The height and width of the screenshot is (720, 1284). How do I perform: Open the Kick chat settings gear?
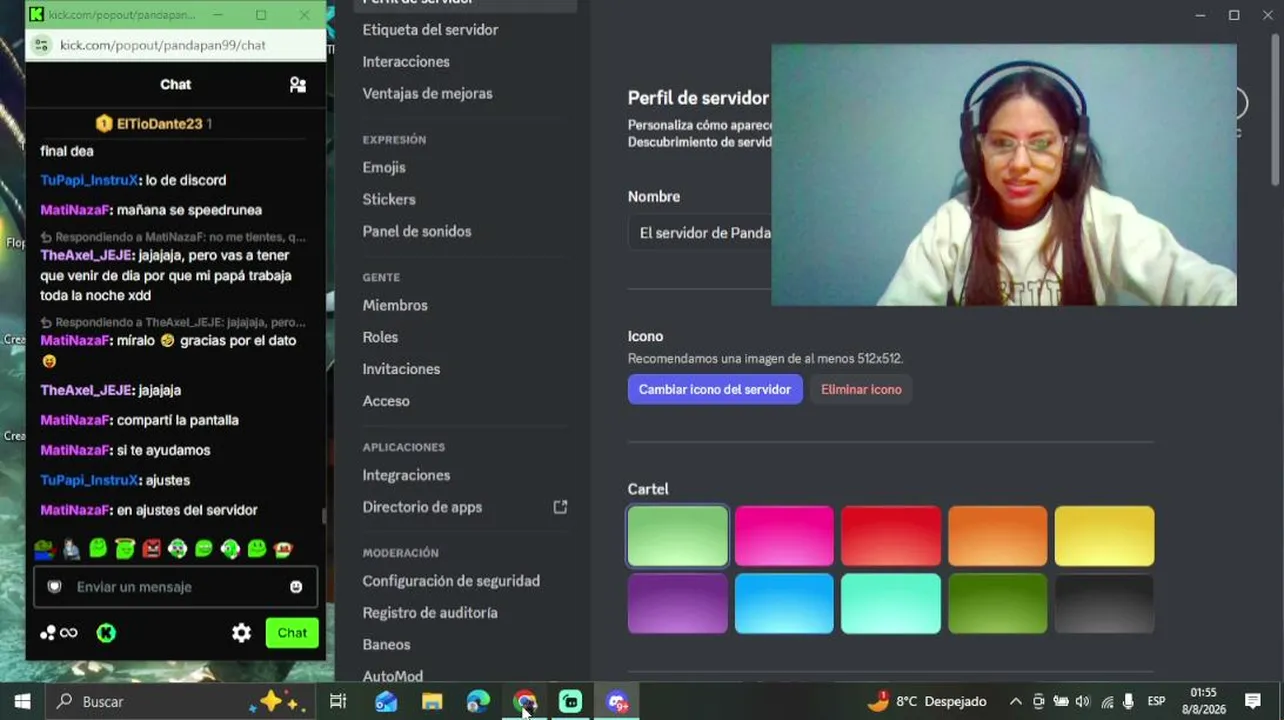241,633
